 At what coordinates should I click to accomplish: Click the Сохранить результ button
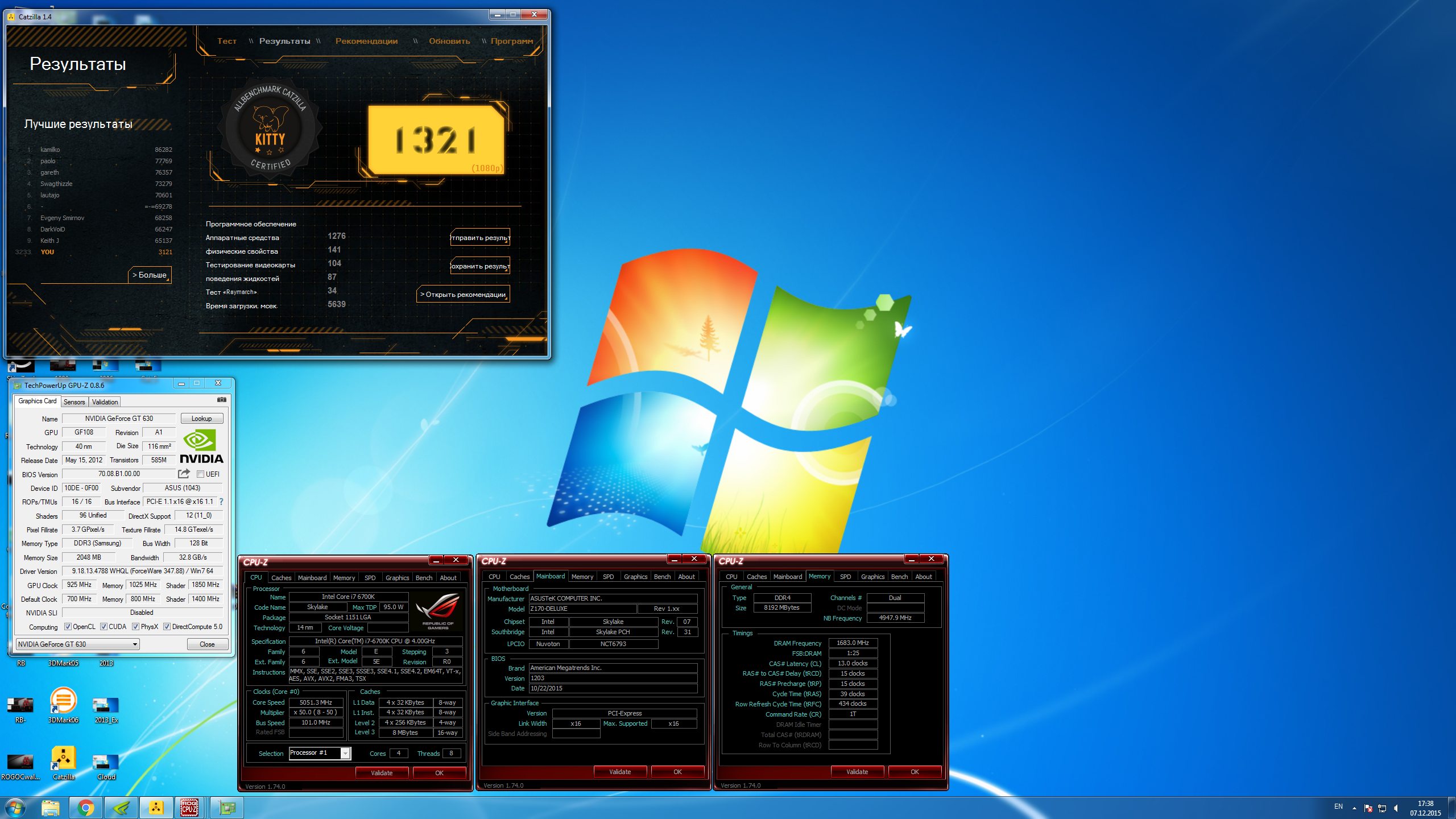point(480,266)
